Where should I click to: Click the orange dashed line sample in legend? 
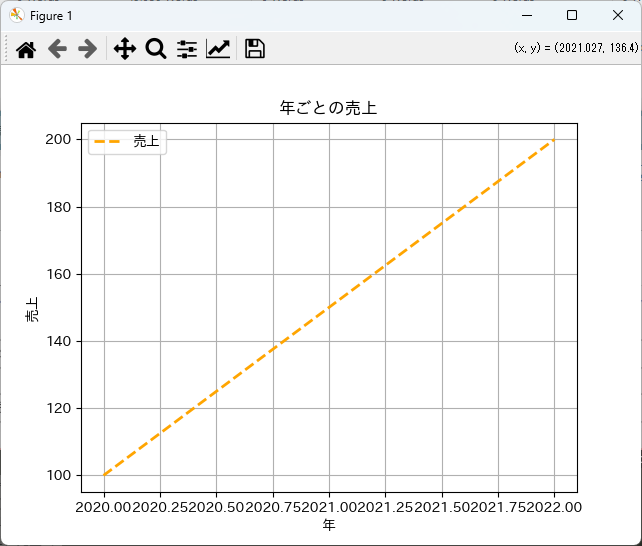[x=107, y=142]
